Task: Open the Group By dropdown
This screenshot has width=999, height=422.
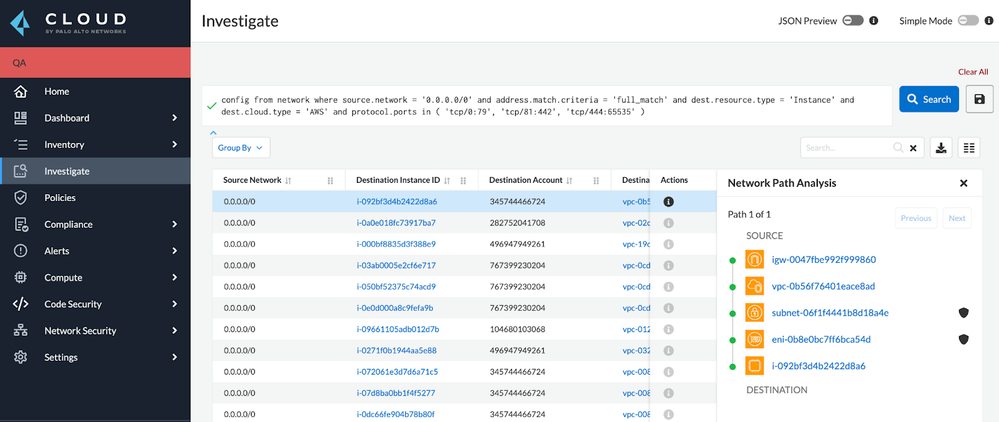Action: click(240, 148)
